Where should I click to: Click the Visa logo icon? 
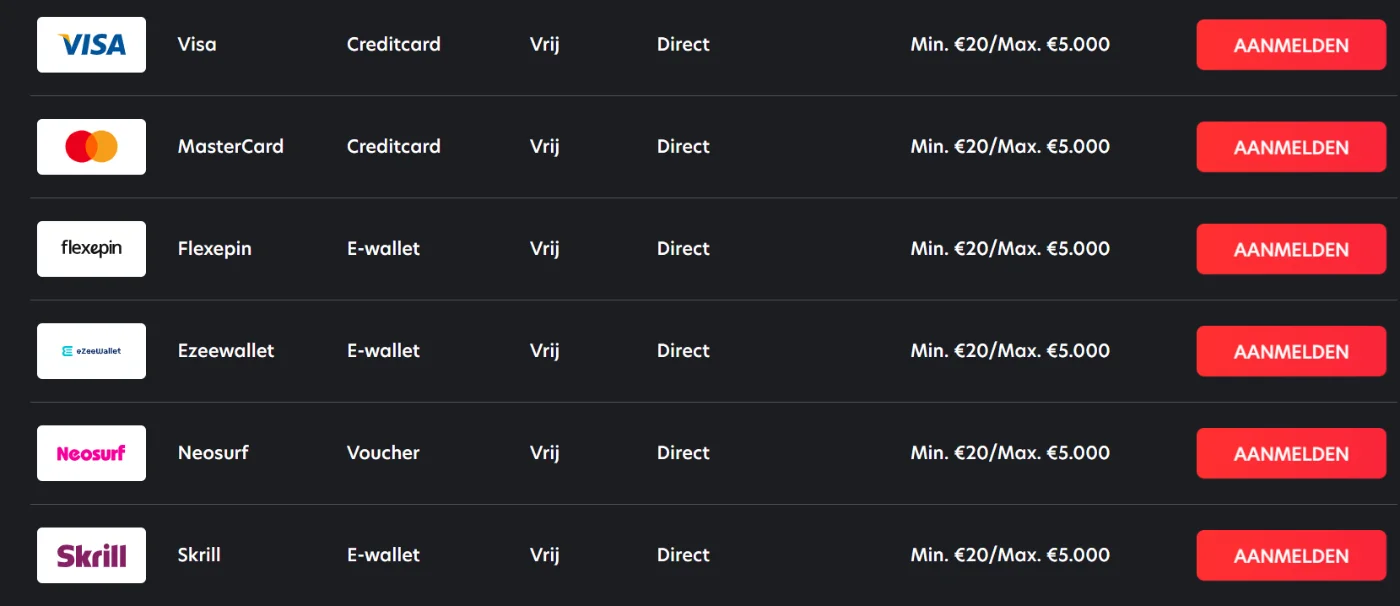pos(91,45)
